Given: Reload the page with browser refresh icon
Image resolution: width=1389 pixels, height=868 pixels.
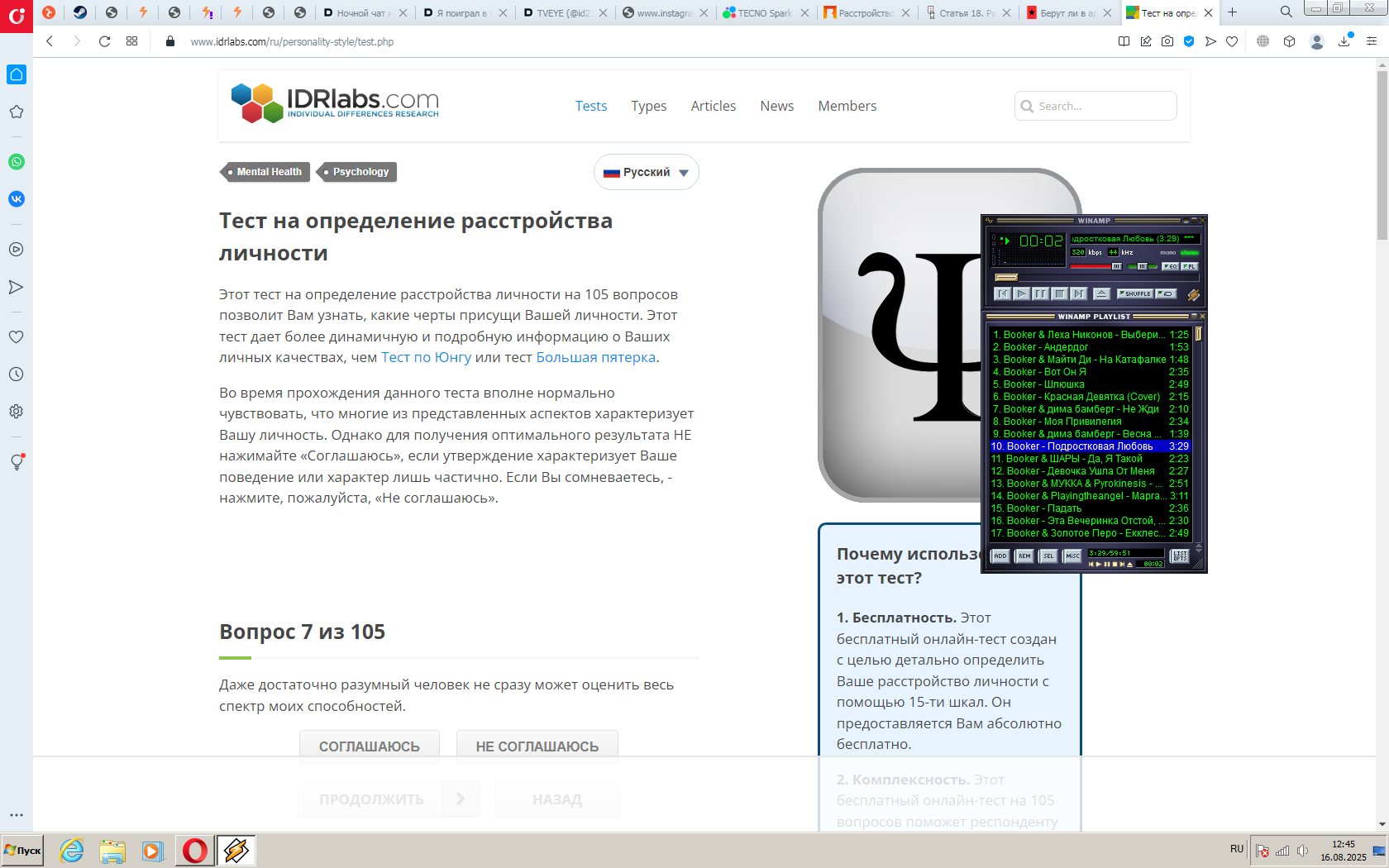Looking at the screenshot, I should tap(104, 41).
